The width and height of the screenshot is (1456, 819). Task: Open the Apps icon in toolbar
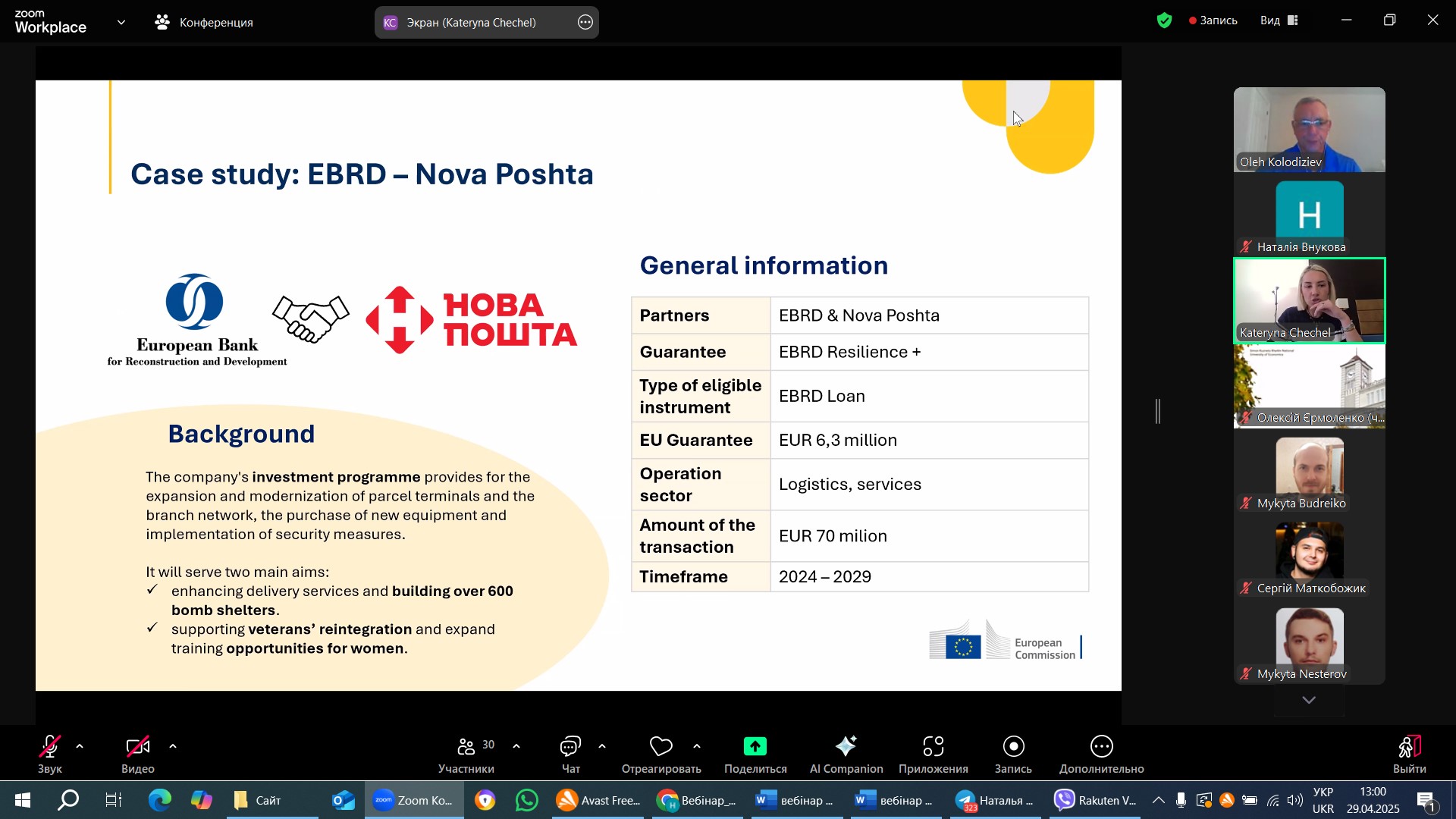pyautogui.click(x=933, y=748)
